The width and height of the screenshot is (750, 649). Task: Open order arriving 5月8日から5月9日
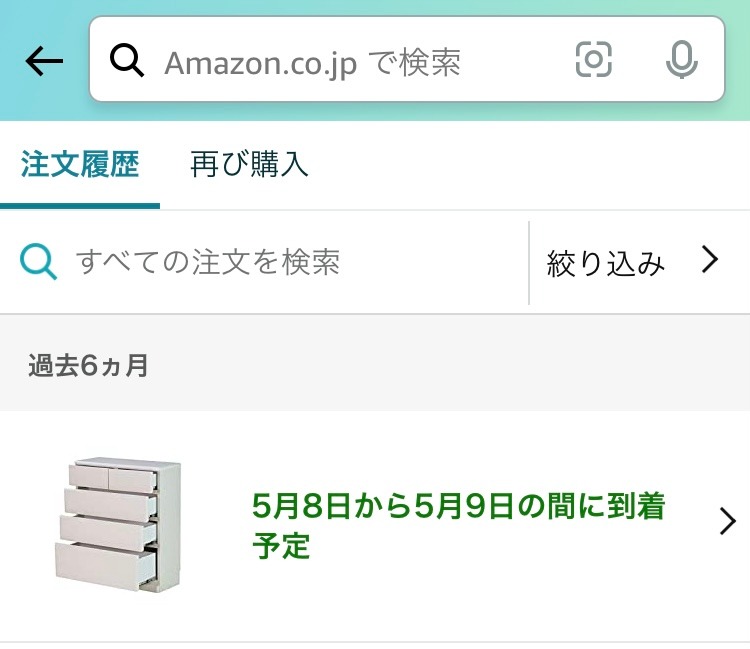point(375,526)
